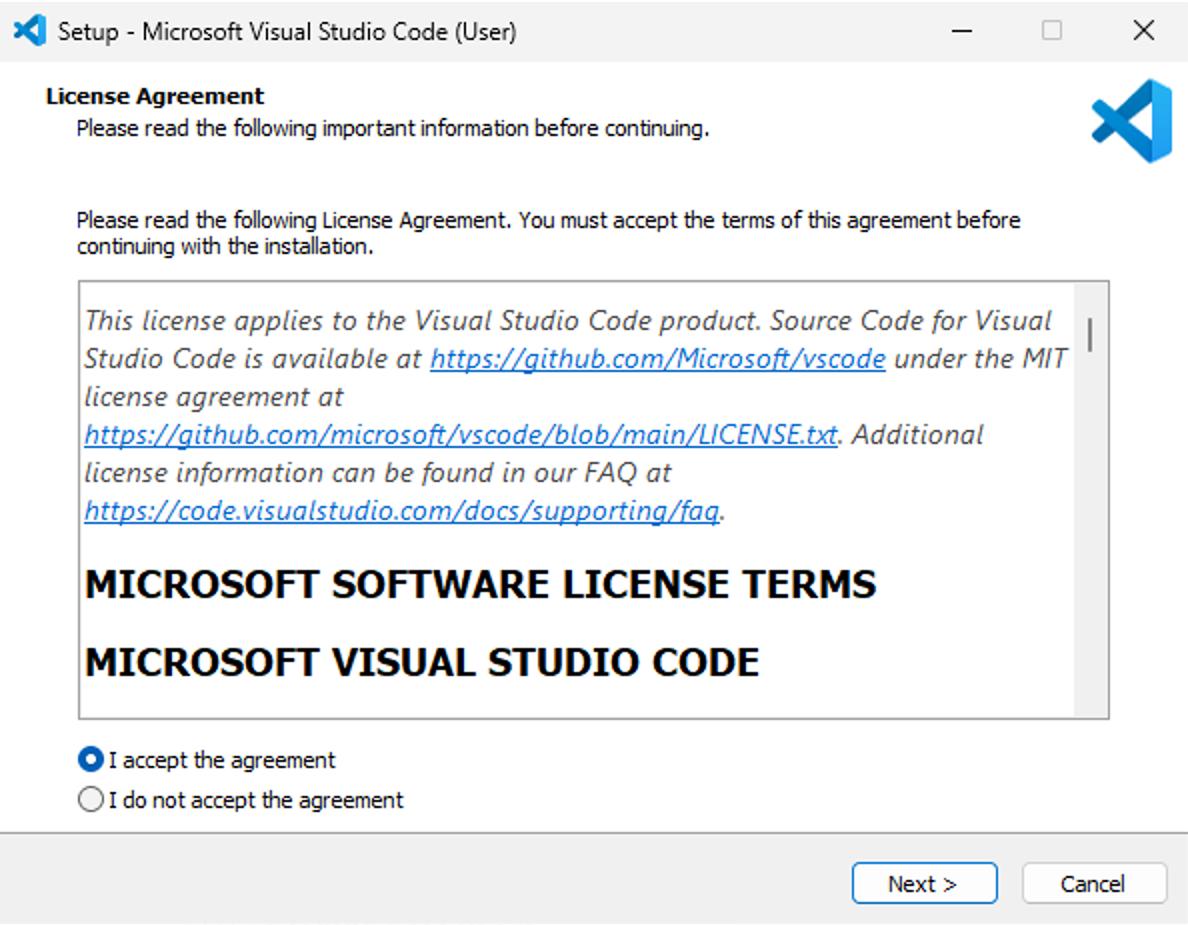Click the VS Code icon in title bar
Screen dimensions: 1188x925
30,31
